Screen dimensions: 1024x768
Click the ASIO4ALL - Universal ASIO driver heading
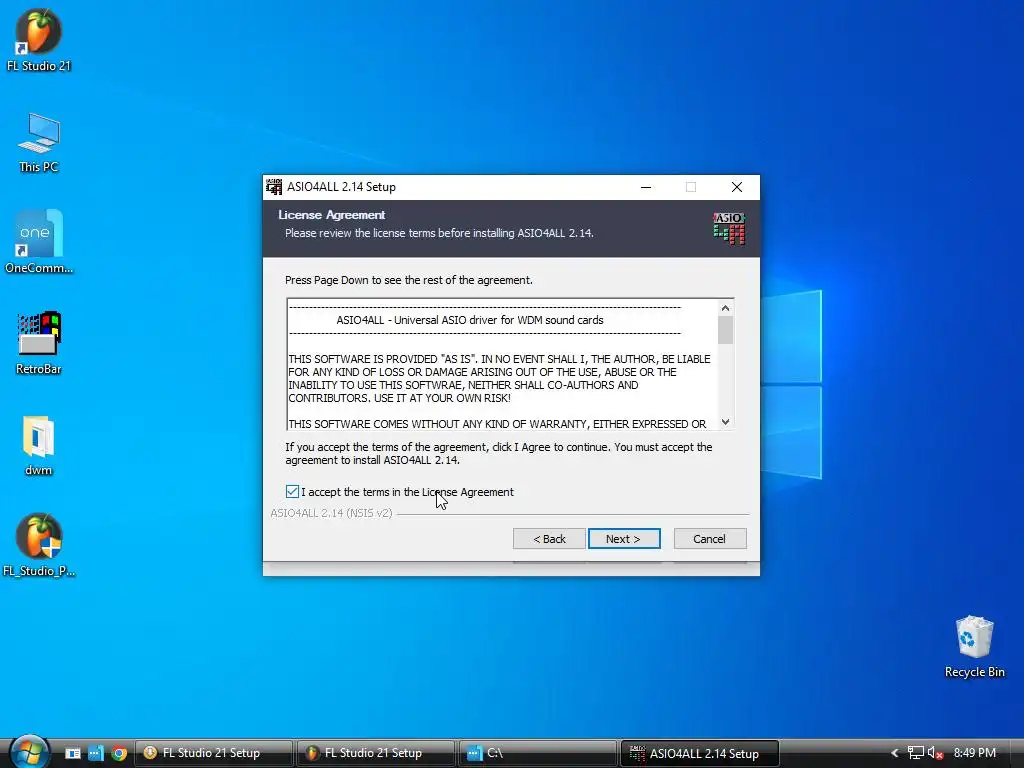click(x=470, y=320)
